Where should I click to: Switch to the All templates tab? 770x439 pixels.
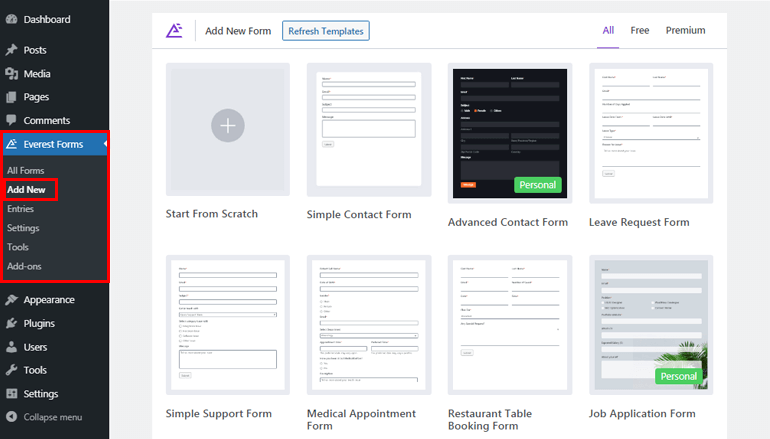pyautogui.click(x=608, y=30)
